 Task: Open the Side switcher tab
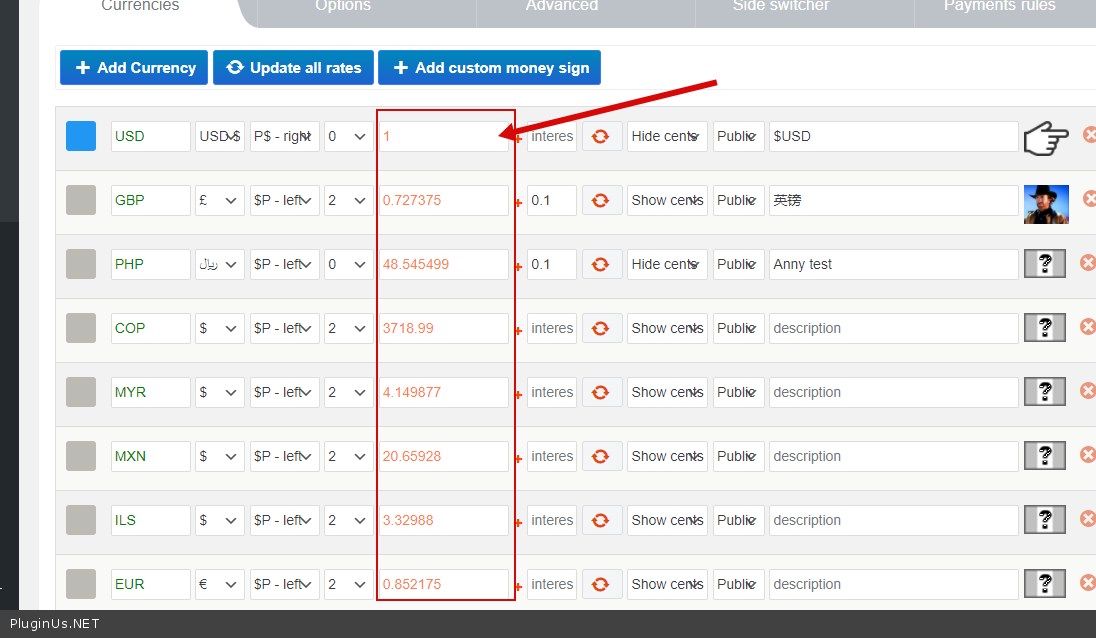click(x=781, y=7)
